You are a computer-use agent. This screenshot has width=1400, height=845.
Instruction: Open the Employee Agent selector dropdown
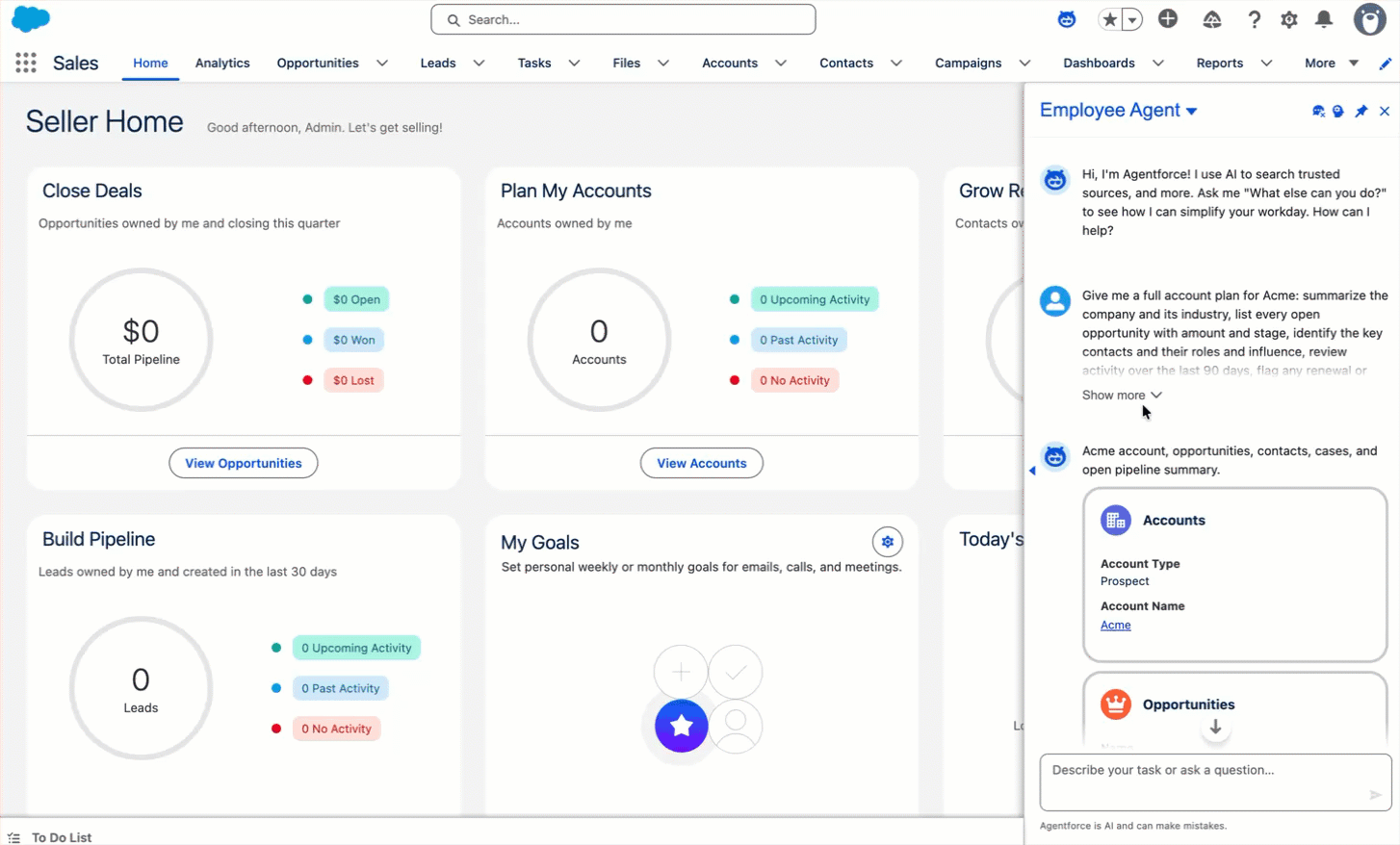[x=1119, y=111]
